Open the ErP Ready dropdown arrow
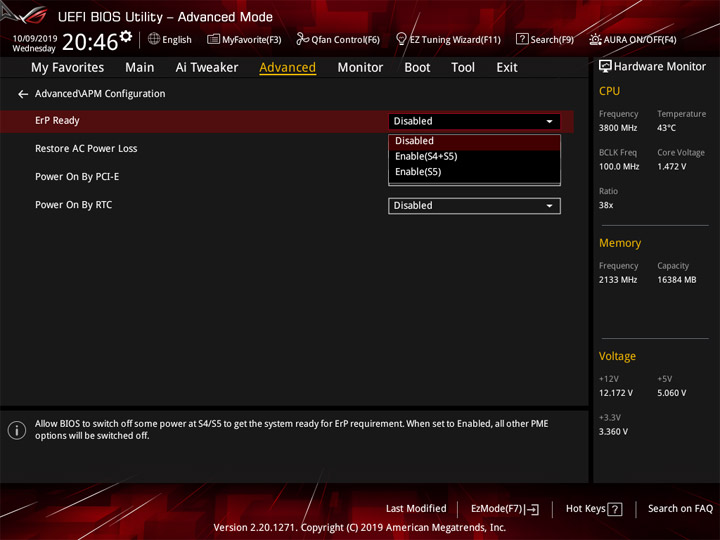This screenshot has height=540, width=720. click(549, 122)
